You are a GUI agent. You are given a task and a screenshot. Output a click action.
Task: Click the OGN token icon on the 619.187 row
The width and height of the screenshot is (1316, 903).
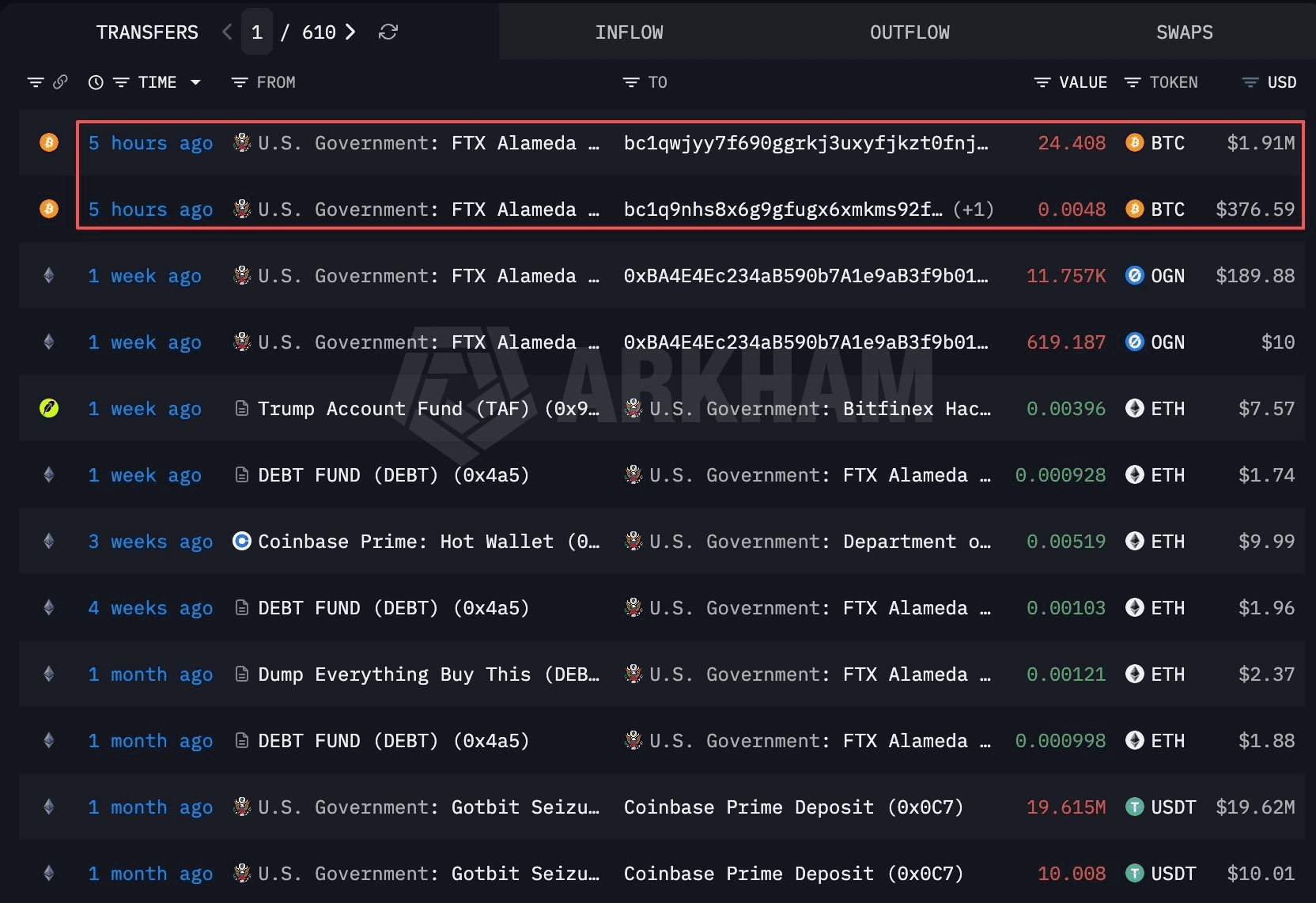(1135, 342)
